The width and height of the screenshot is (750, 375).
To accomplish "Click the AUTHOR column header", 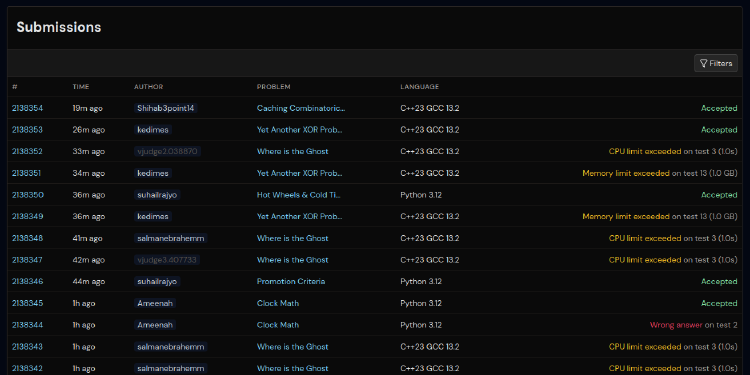I will 148,87.
